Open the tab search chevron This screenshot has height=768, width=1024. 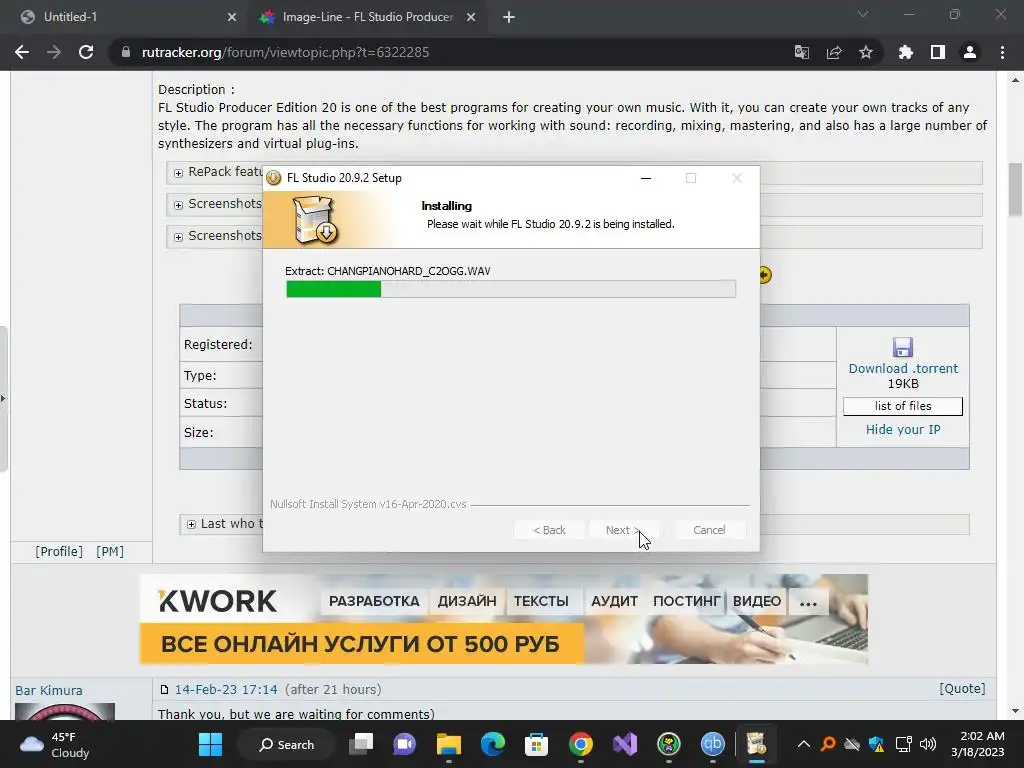tap(863, 14)
